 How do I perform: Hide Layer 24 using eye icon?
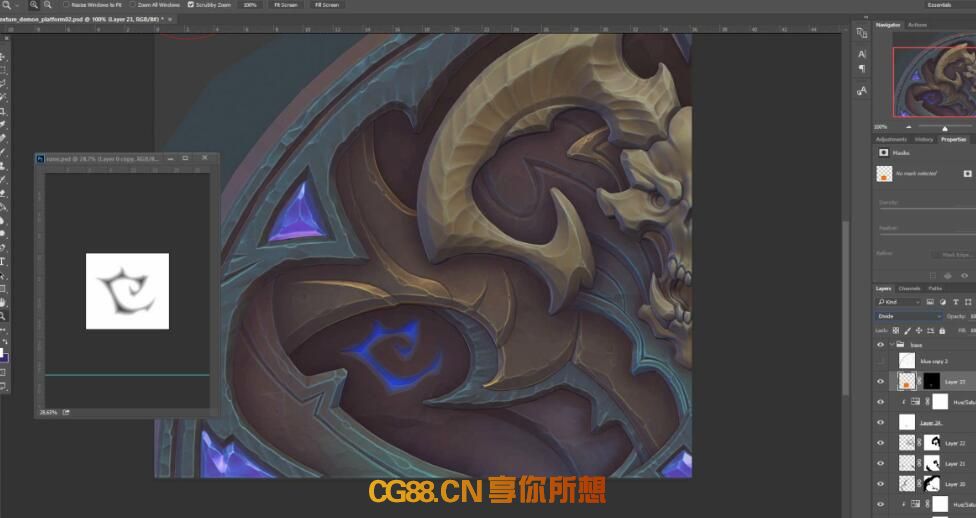tap(880, 422)
